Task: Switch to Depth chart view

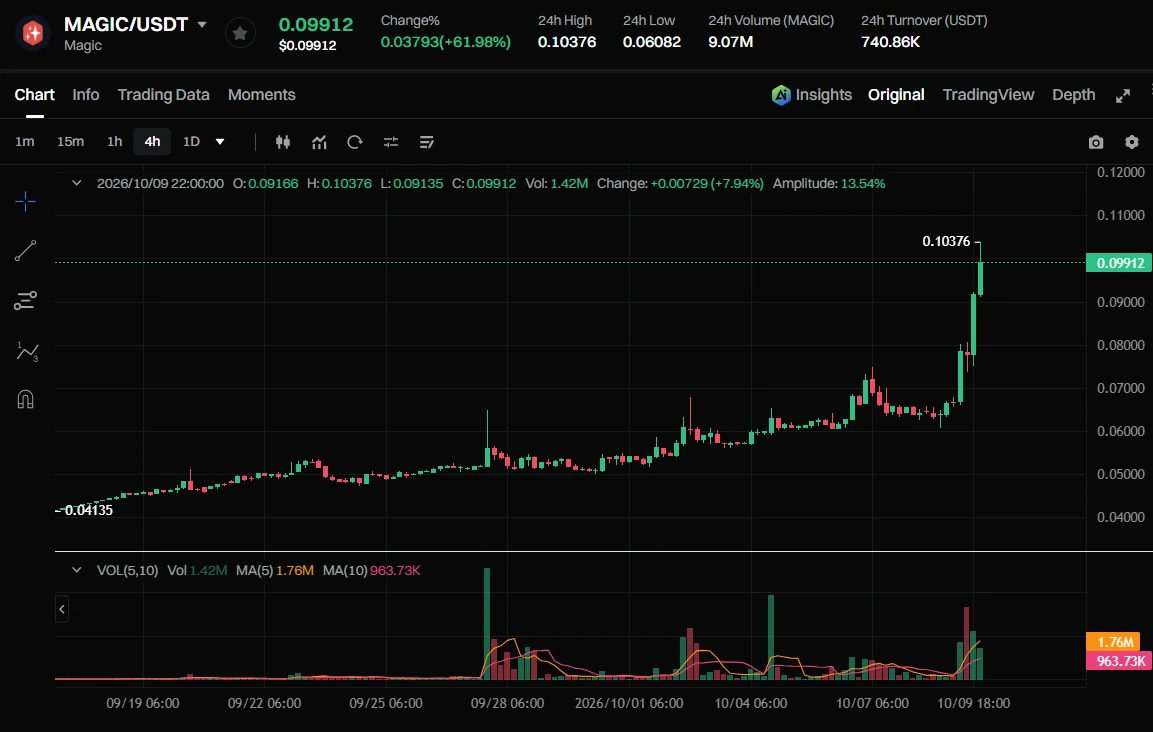Action: (x=1074, y=95)
